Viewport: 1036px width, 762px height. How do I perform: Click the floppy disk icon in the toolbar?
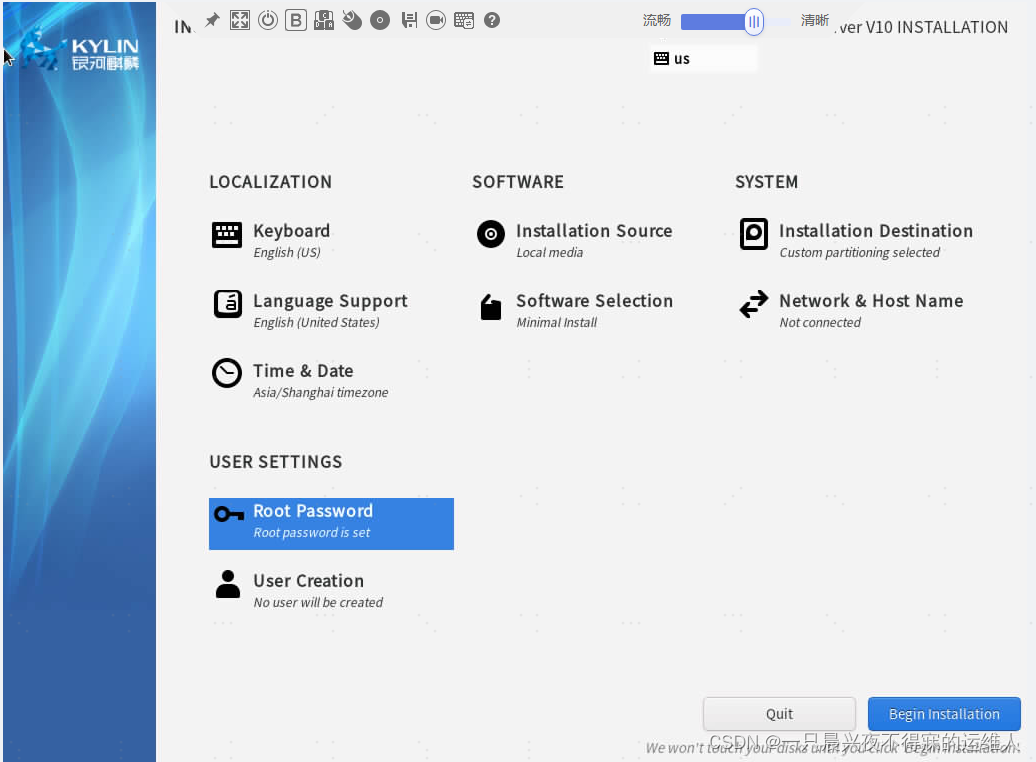409,20
